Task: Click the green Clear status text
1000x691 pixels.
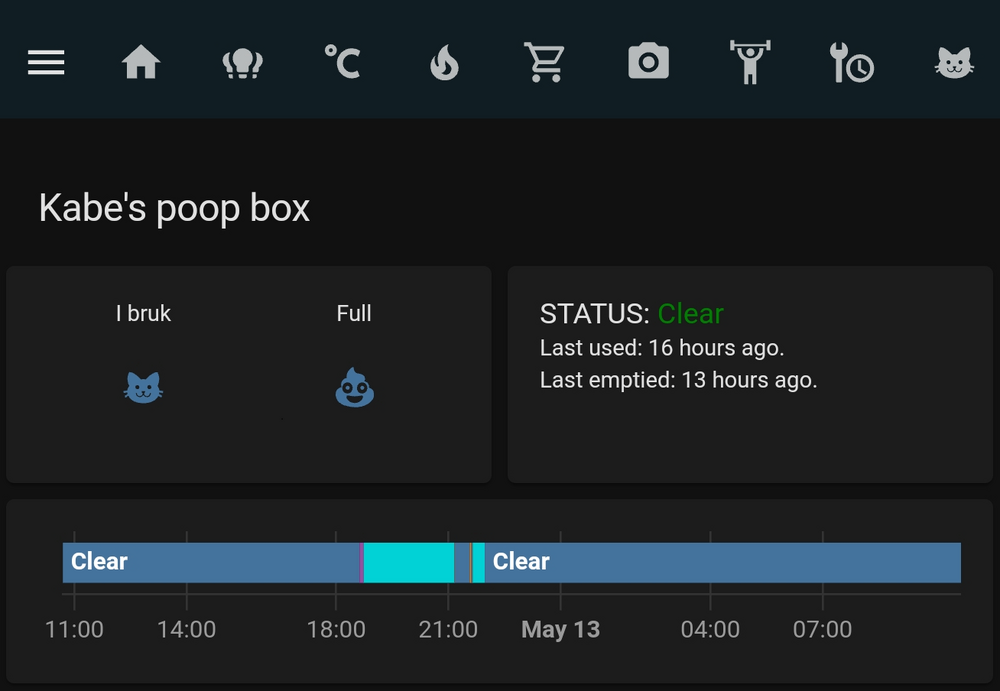Action: [690, 314]
